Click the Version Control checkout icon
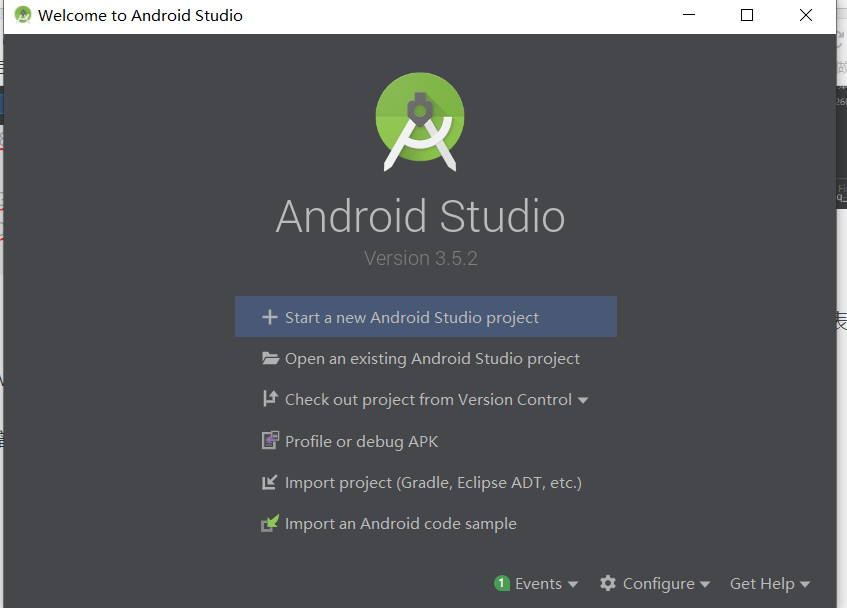847x608 pixels. coord(270,398)
